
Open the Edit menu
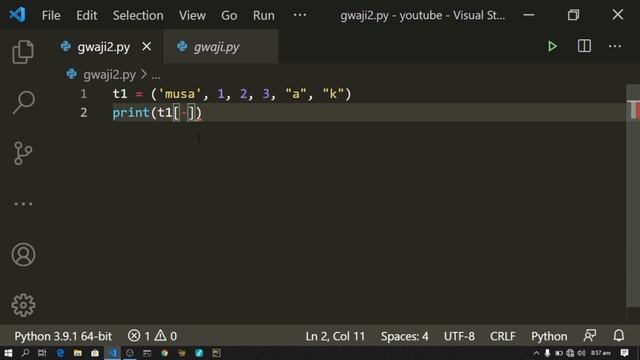[87, 16]
